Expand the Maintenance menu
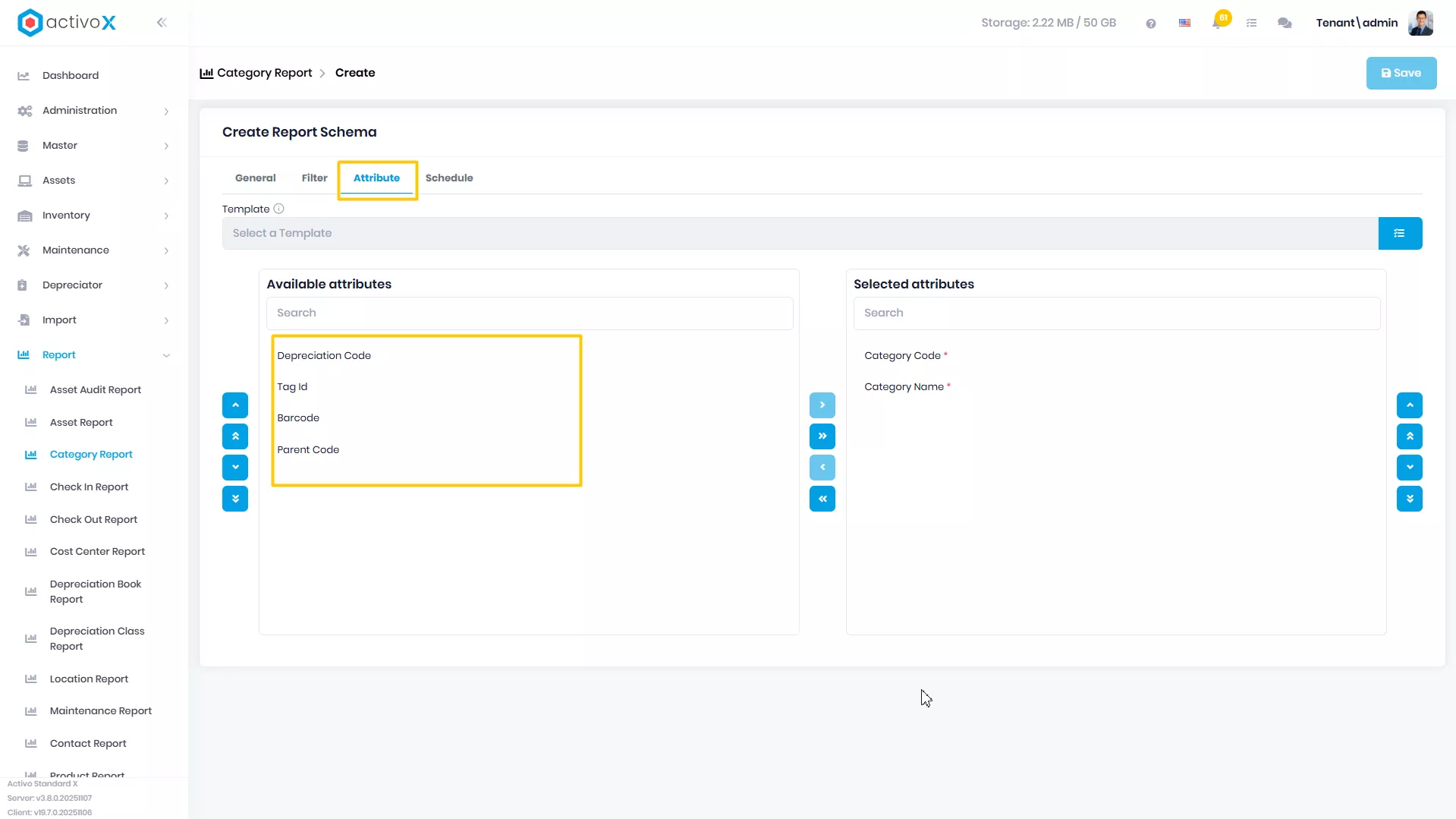This screenshot has width=1456, height=819. (x=94, y=250)
